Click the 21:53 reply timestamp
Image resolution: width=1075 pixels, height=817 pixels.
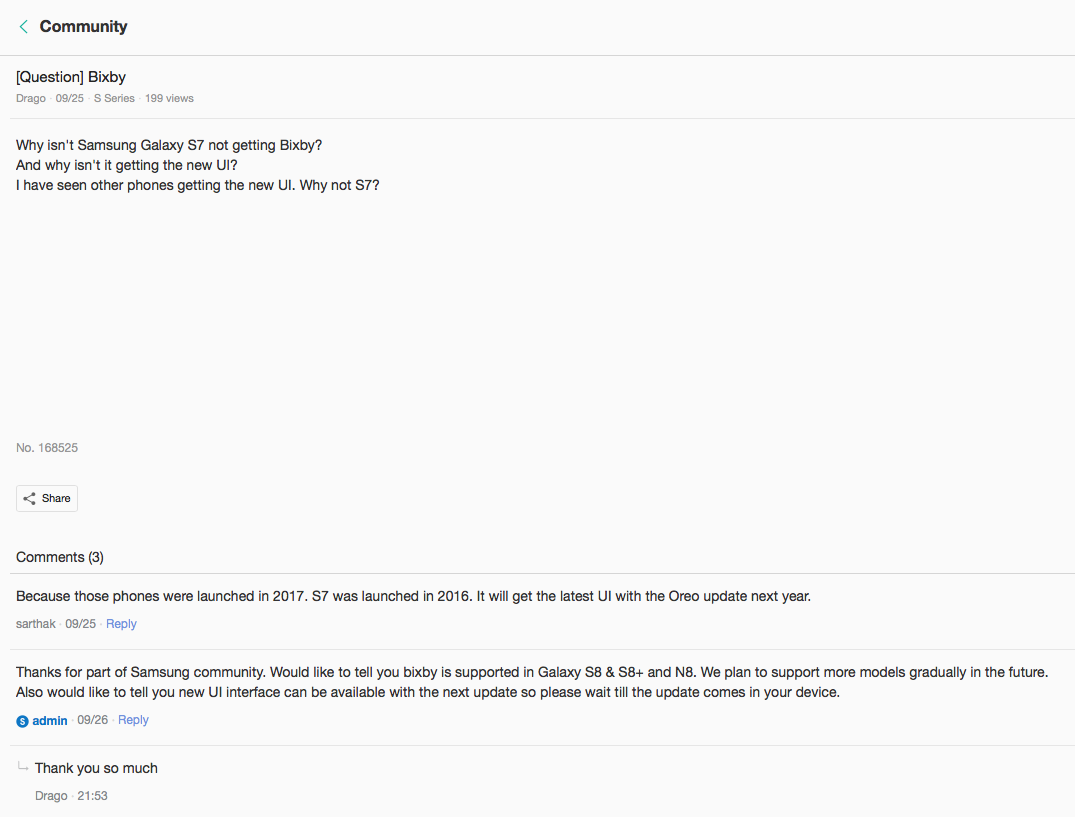(92, 796)
